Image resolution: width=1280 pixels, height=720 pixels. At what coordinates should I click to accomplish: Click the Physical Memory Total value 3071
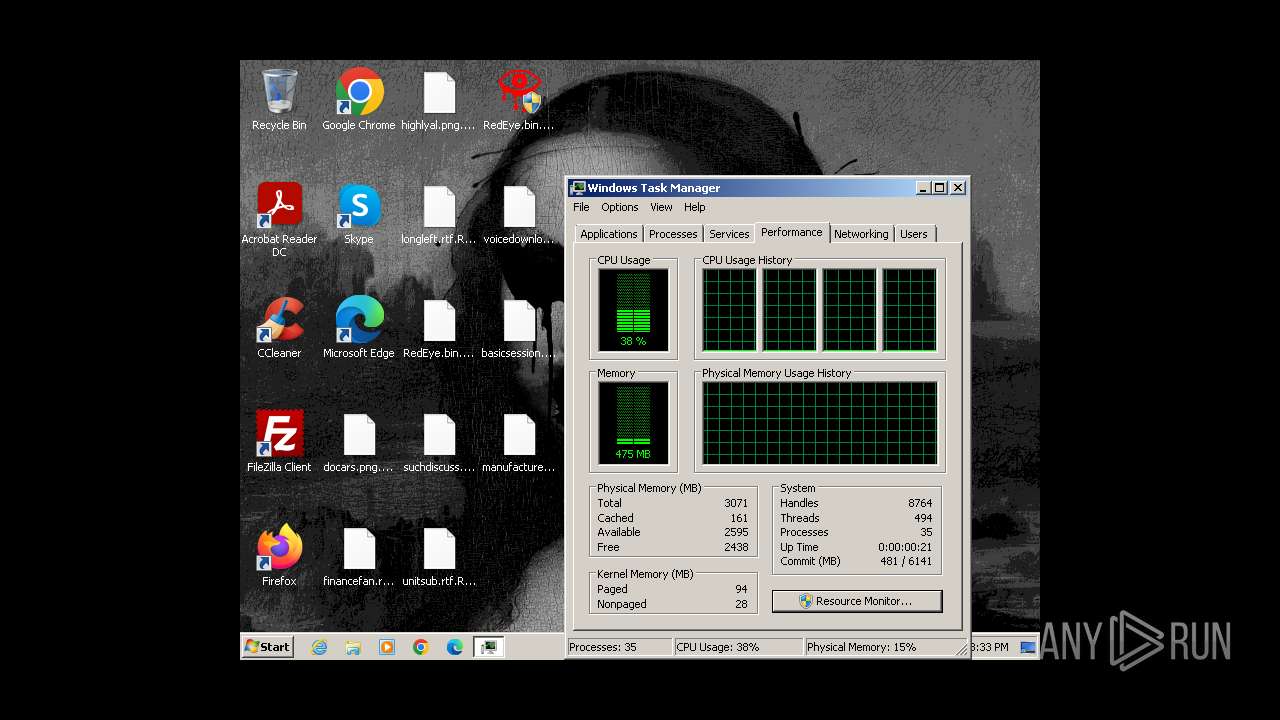pyautogui.click(x=736, y=503)
